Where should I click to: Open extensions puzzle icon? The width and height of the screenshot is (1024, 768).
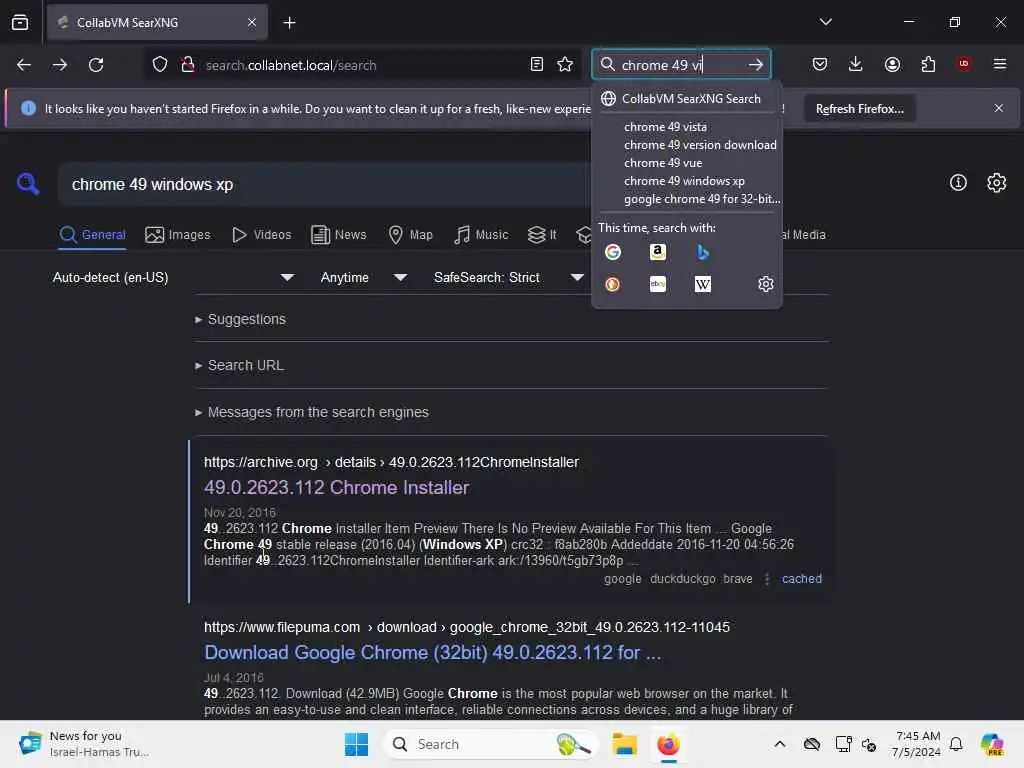click(928, 64)
